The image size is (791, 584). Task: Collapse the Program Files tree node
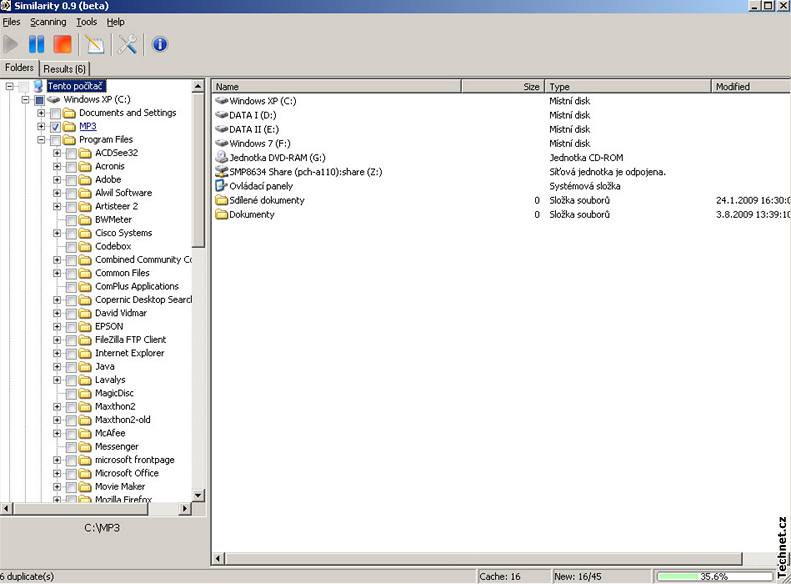pyautogui.click(x=41, y=140)
